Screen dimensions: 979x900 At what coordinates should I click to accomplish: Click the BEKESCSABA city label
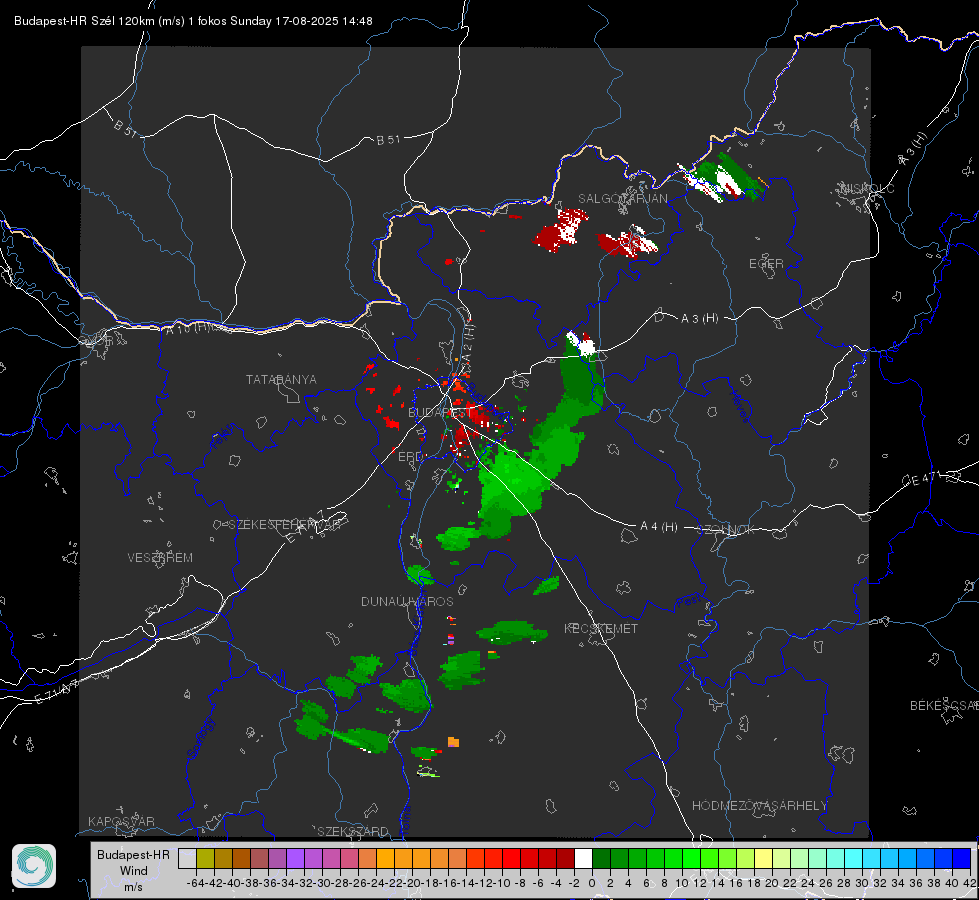click(x=944, y=706)
